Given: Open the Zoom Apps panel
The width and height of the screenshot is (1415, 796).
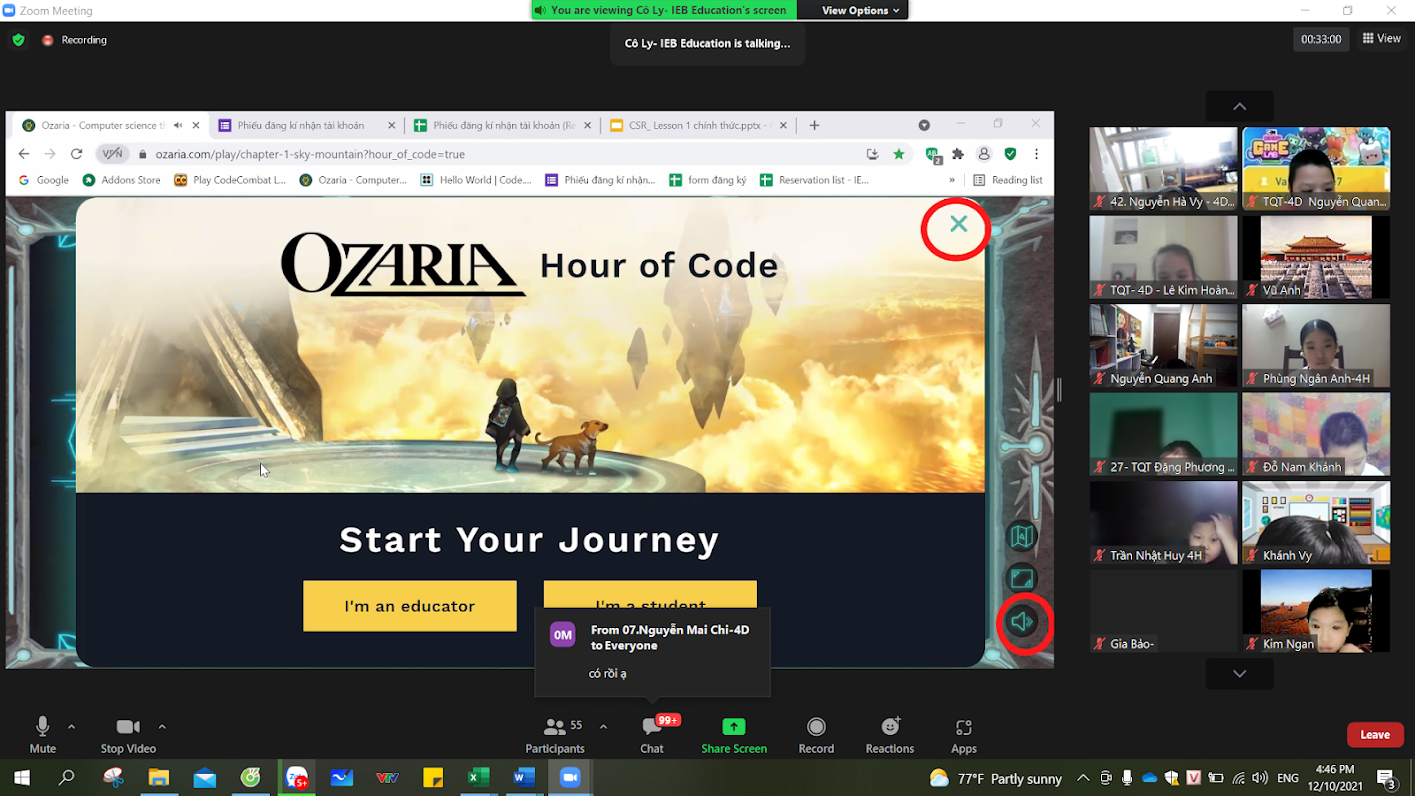Looking at the screenshot, I should [x=963, y=735].
